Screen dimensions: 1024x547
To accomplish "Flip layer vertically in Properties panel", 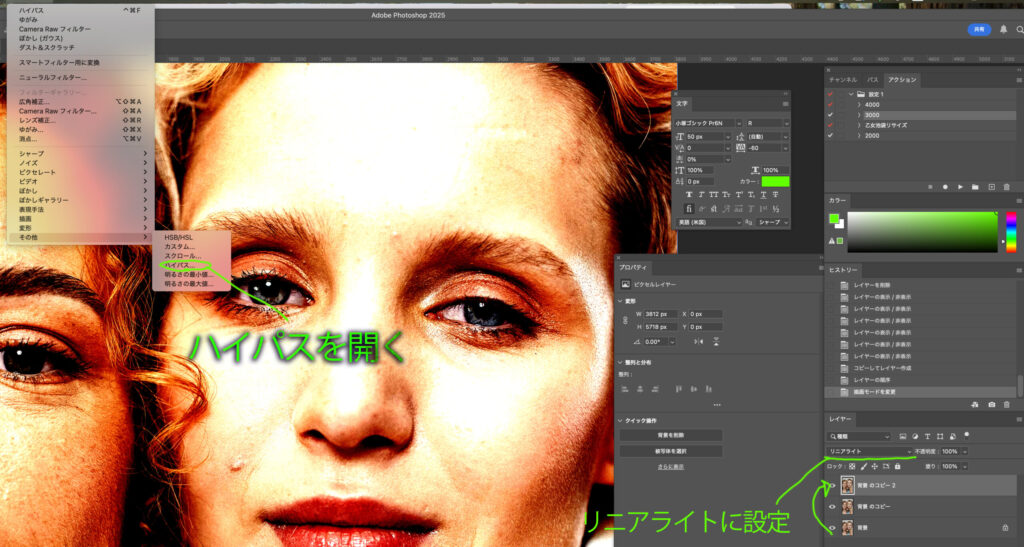I will point(716,341).
